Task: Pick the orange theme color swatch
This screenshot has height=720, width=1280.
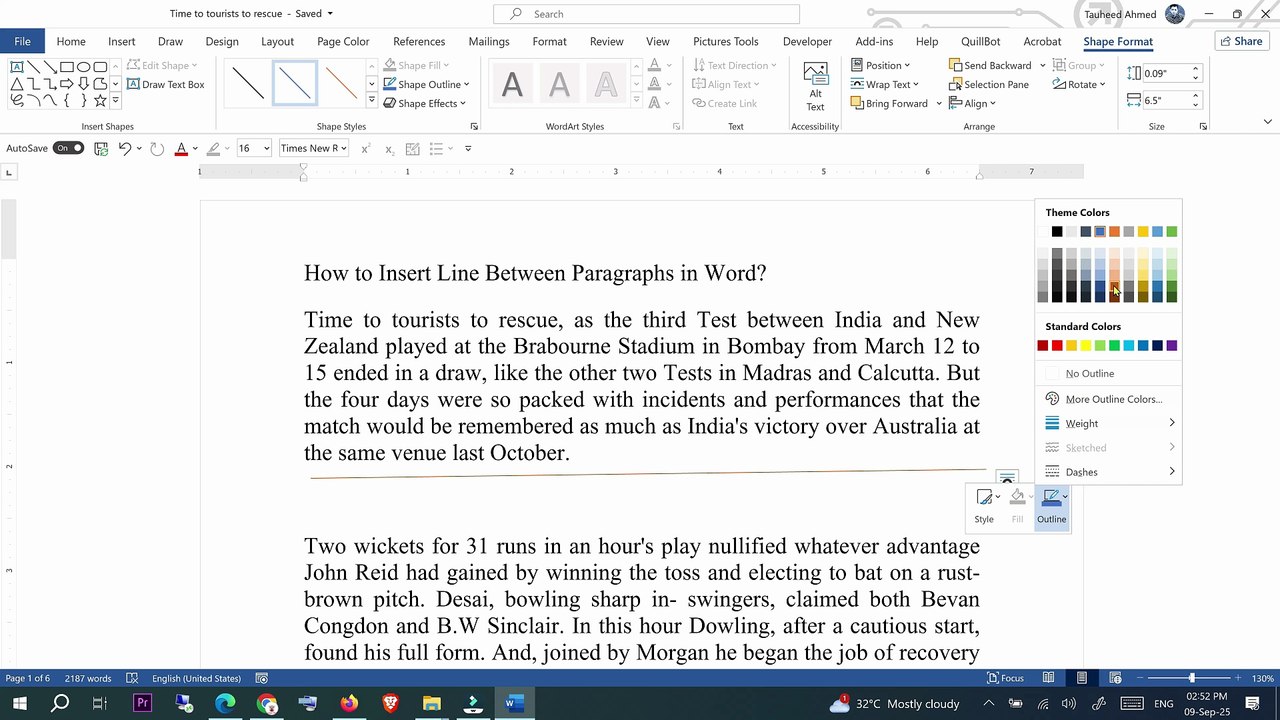Action: (x=1114, y=232)
